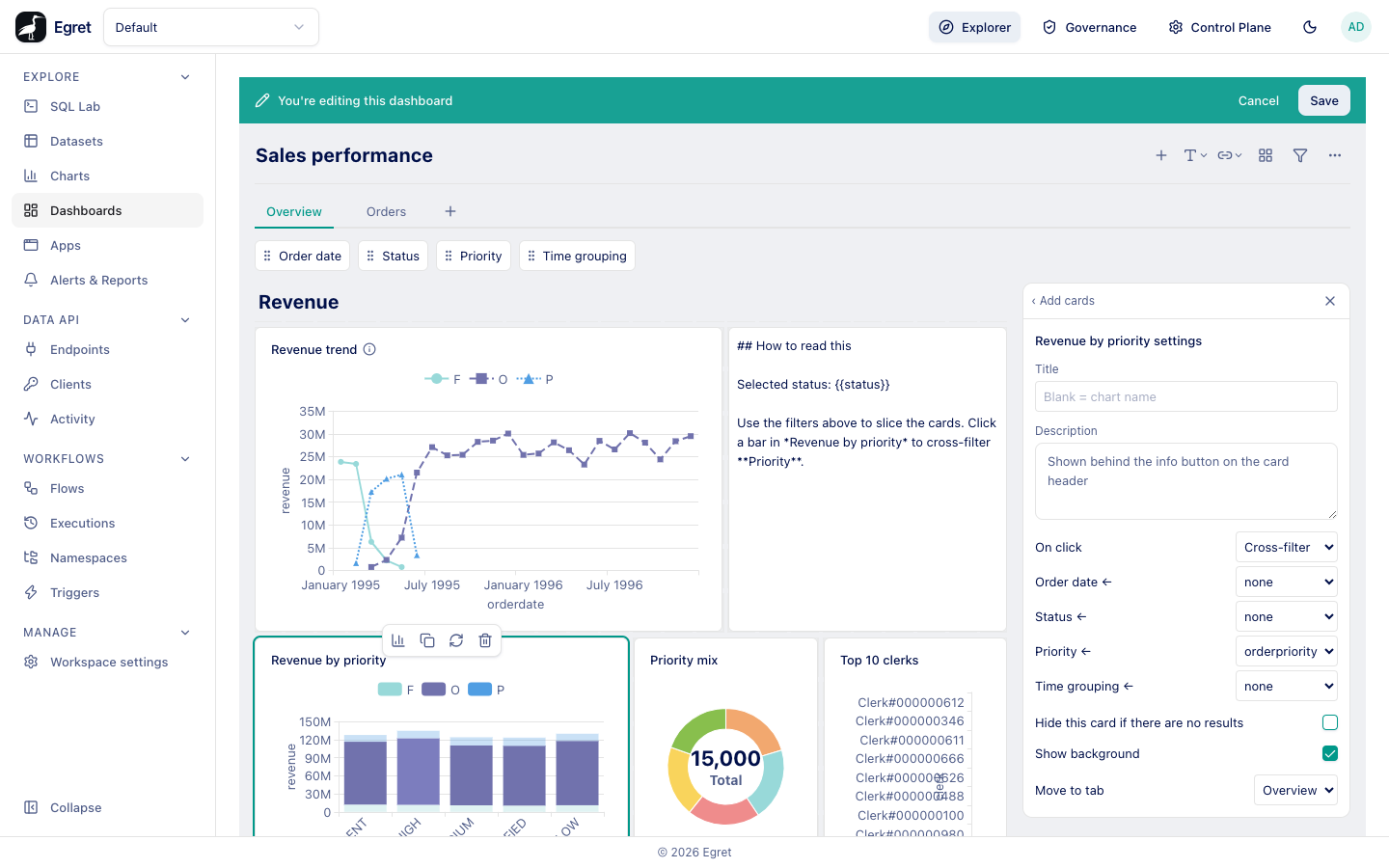Click the info icon beside Revenue trend
Viewport: 1389px width, 868px height.
pos(369,349)
